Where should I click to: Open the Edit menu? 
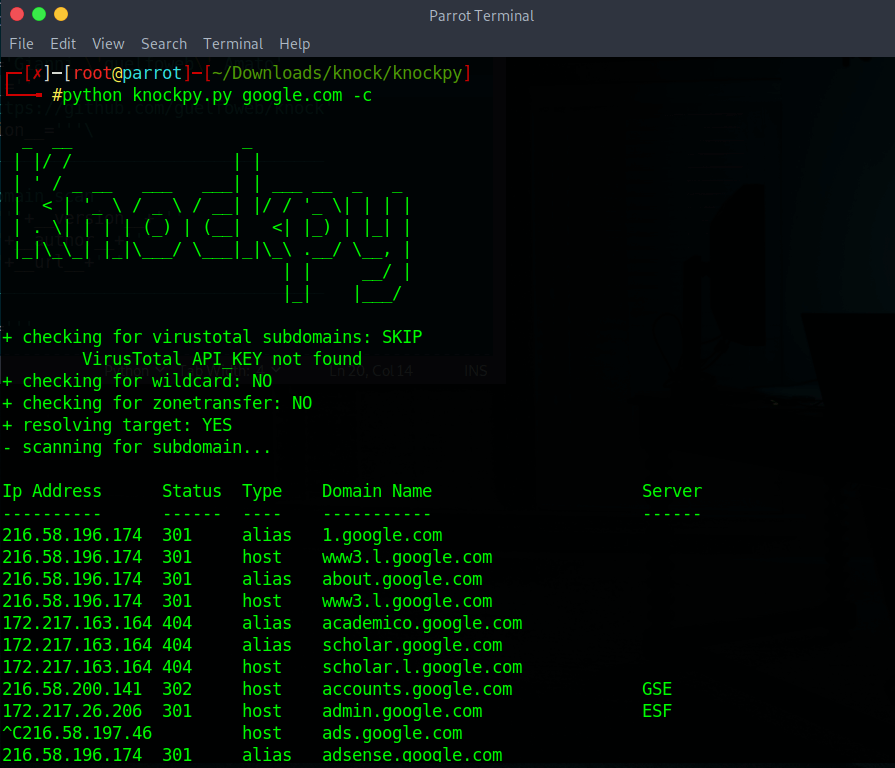(63, 44)
